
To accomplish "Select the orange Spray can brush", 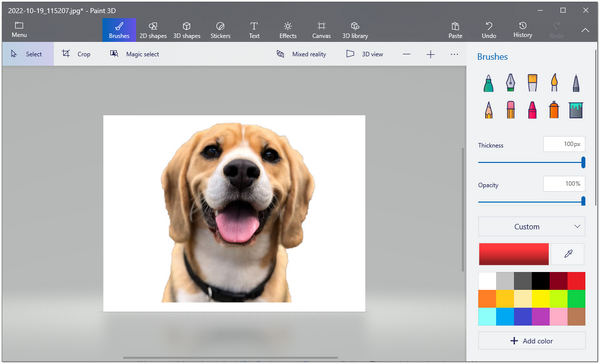I will [554, 110].
